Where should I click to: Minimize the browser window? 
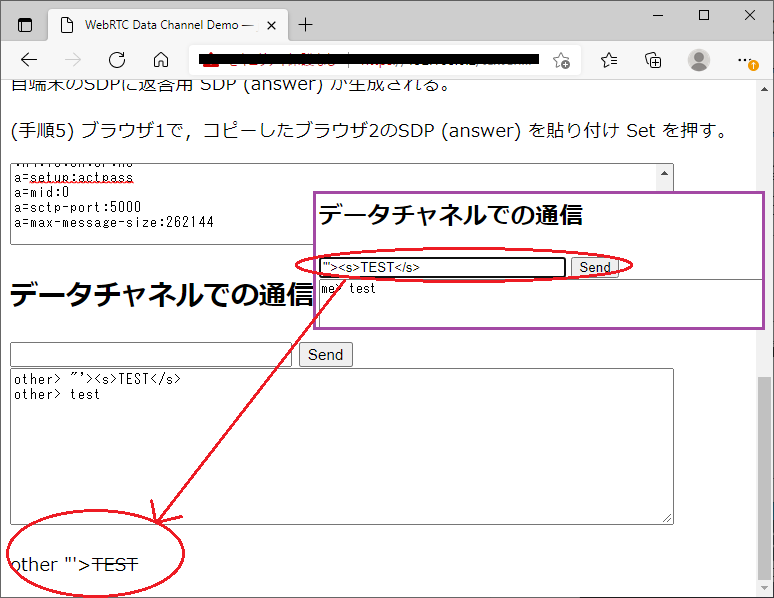pyautogui.click(x=658, y=16)
